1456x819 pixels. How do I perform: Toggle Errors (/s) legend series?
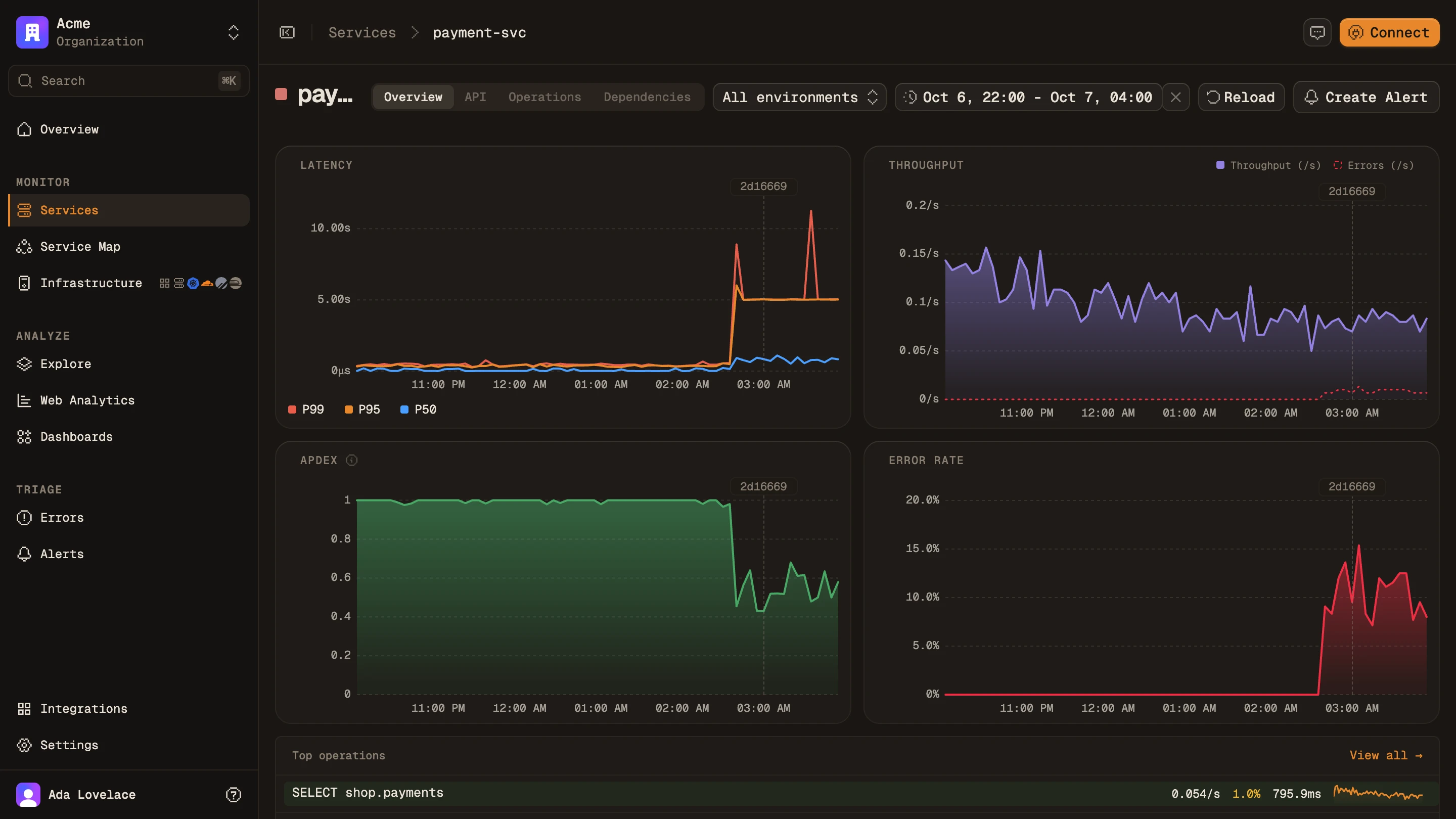1374,166
